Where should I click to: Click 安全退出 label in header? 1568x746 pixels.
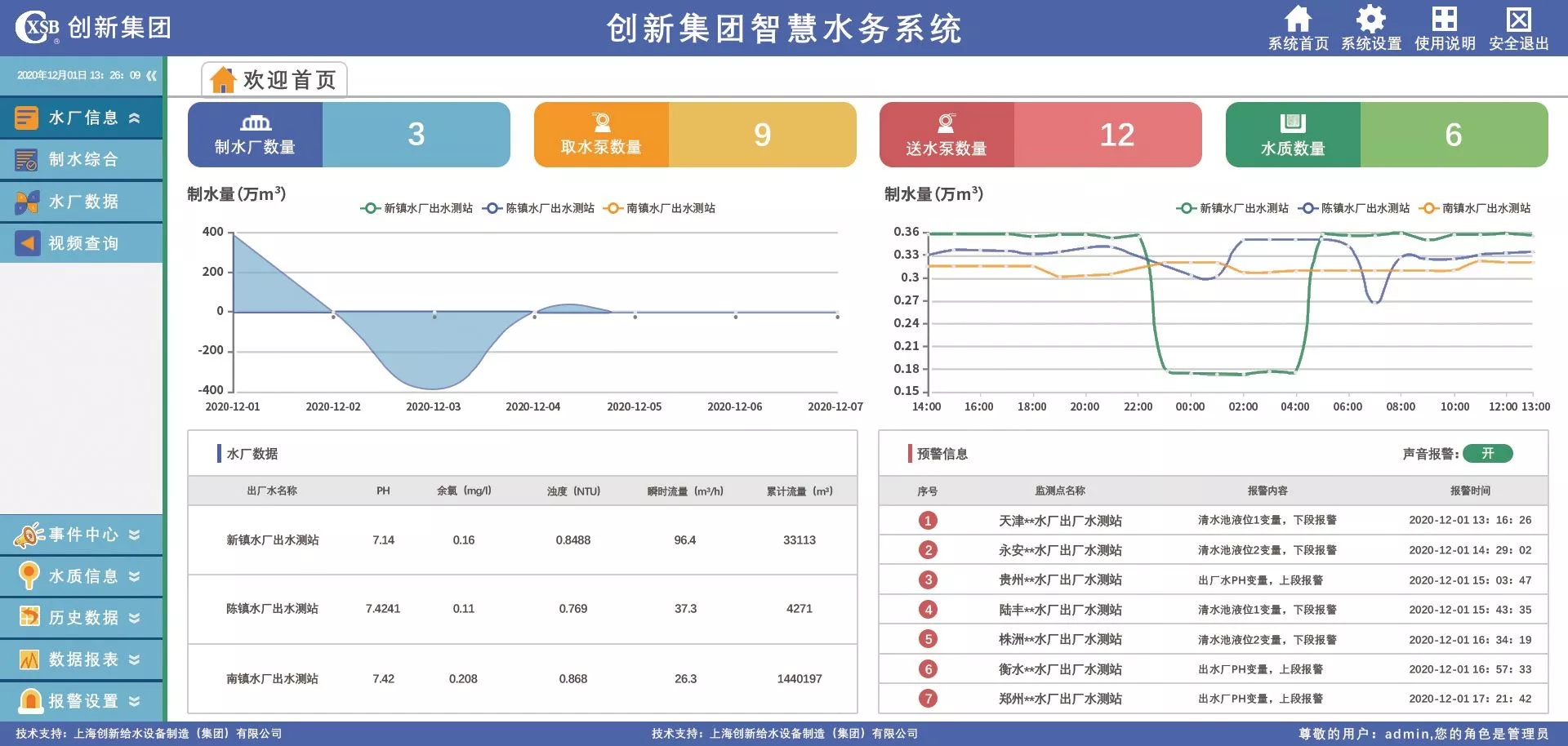point(1518,43)
